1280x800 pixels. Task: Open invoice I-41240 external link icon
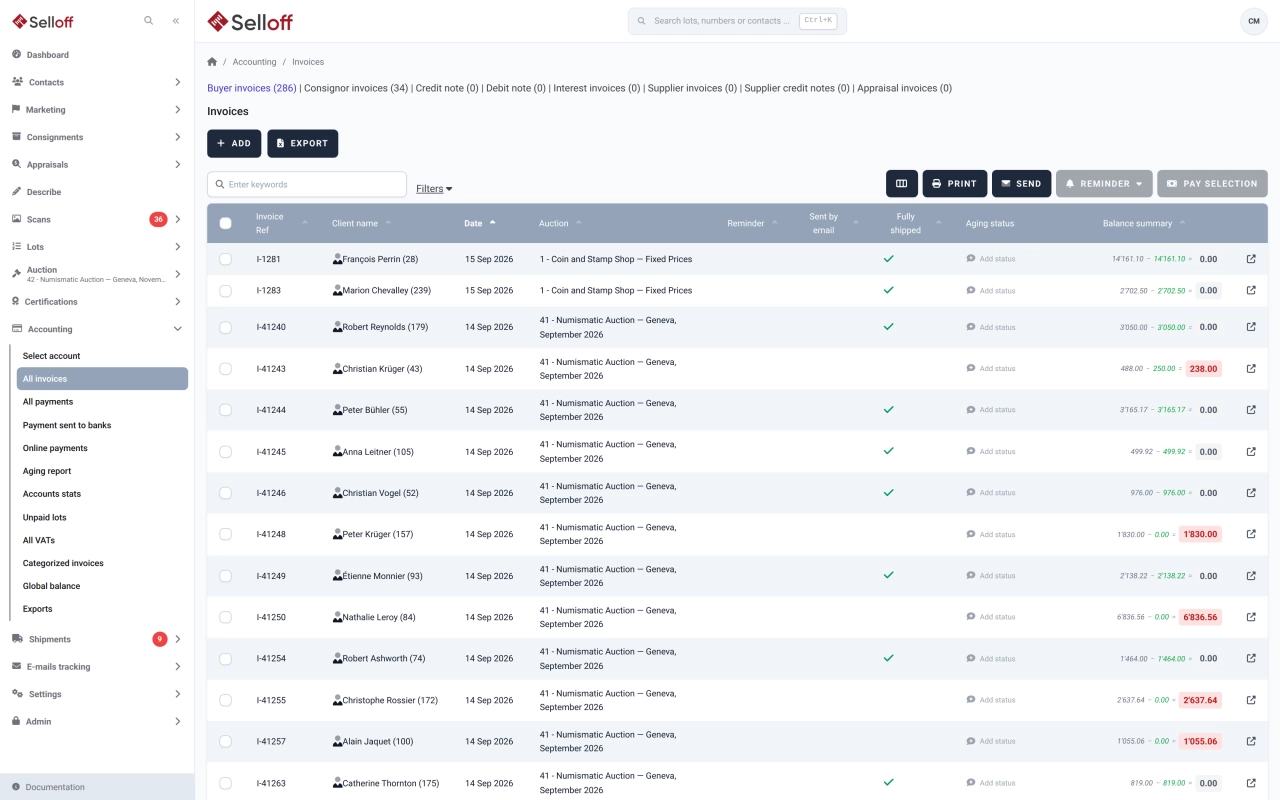click(x=1251, y=327)
